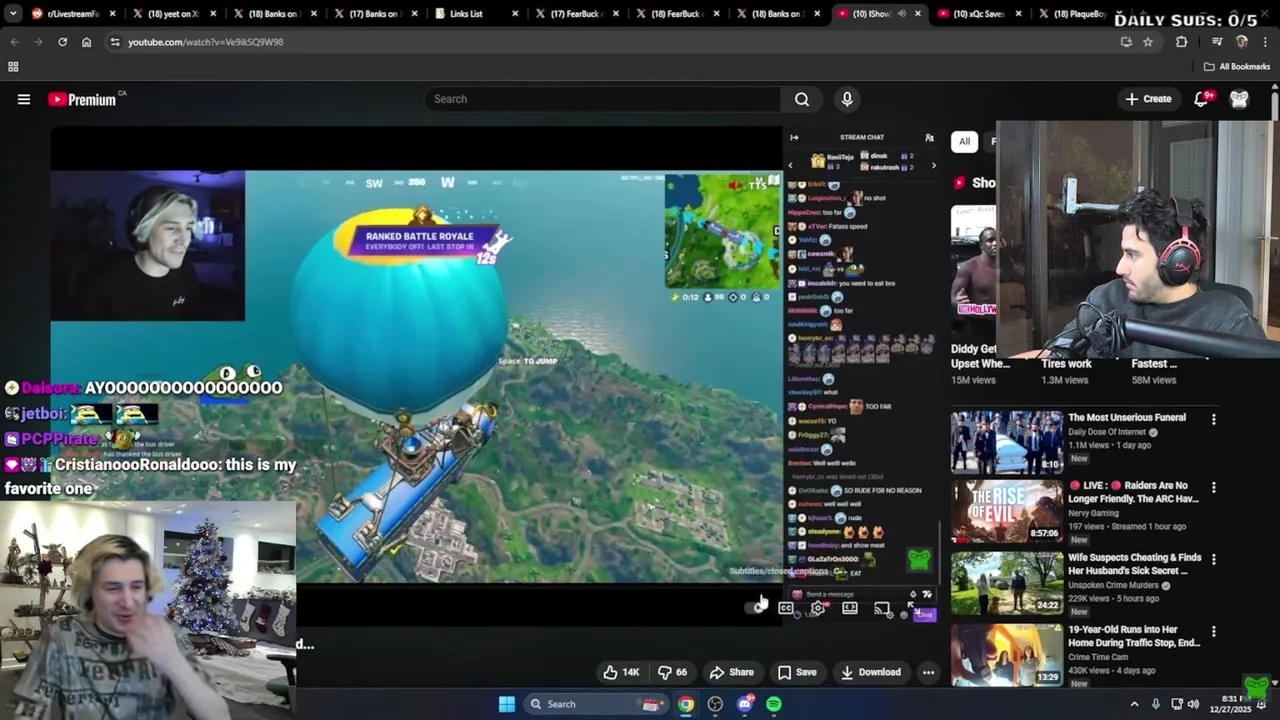Screen dimensions: 1280x720
Task: Show hidden system tray icons
Action: (x=1134, y=704)
